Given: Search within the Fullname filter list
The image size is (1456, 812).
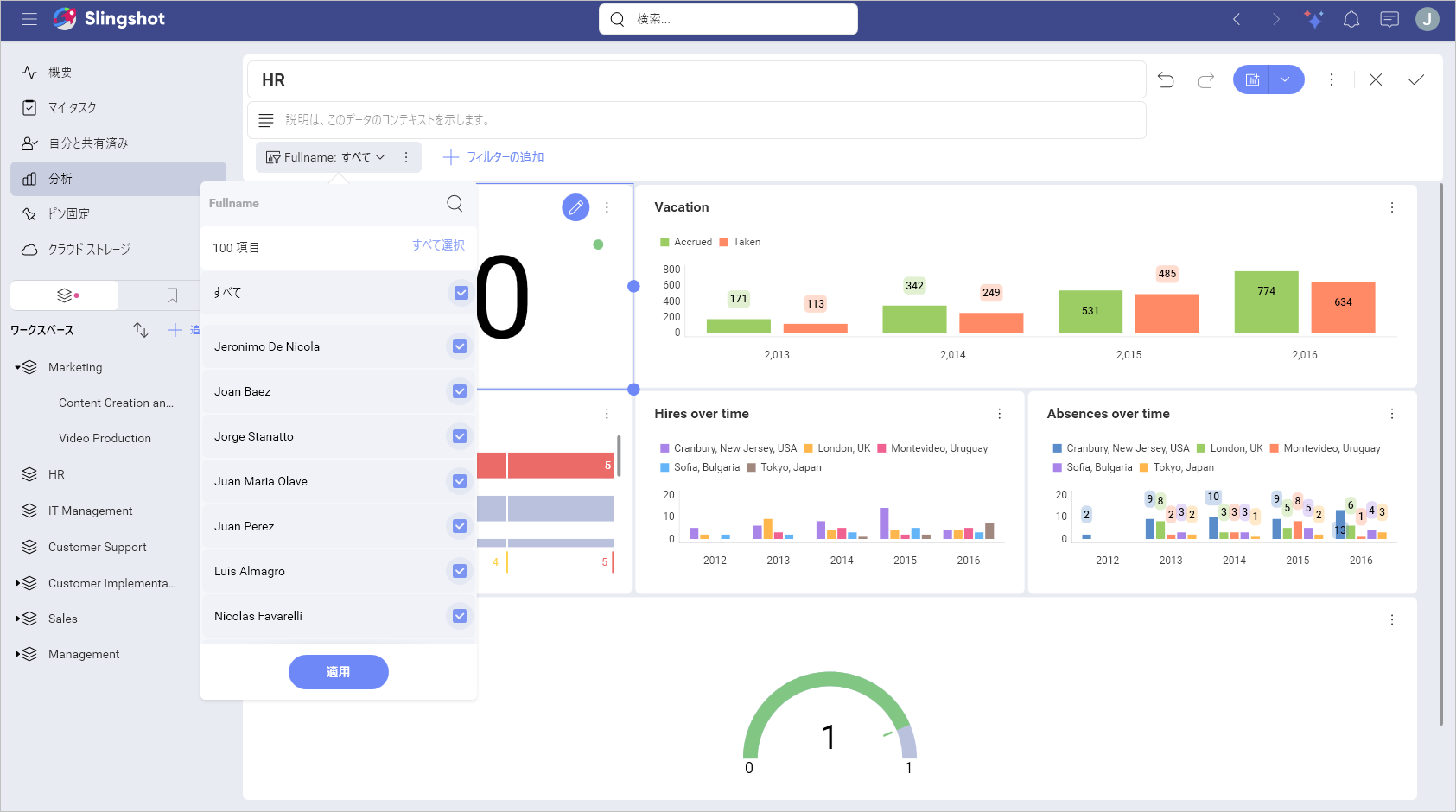Looking at the screenshot, I should [x=455, y=203].
